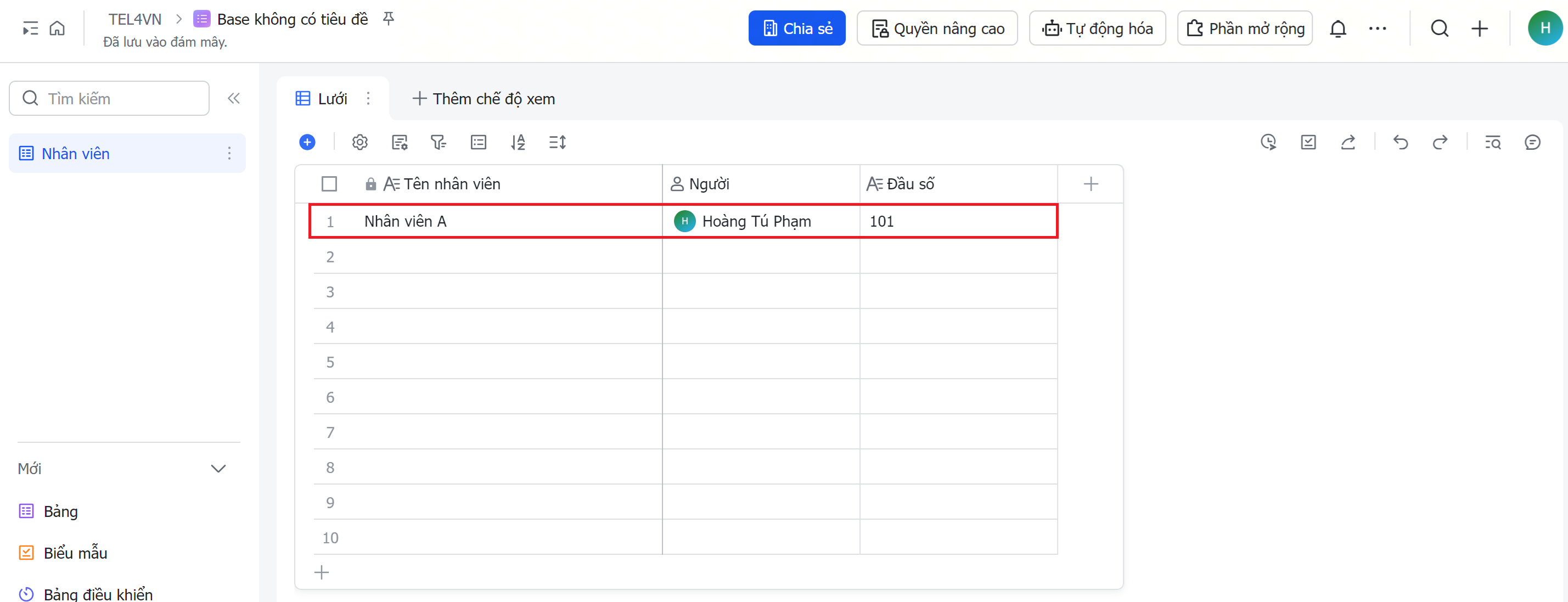The width and height of the screenshot is (1568, 602).
Task: Pin the base with pin icon
Action: click(x=389, y=19)
